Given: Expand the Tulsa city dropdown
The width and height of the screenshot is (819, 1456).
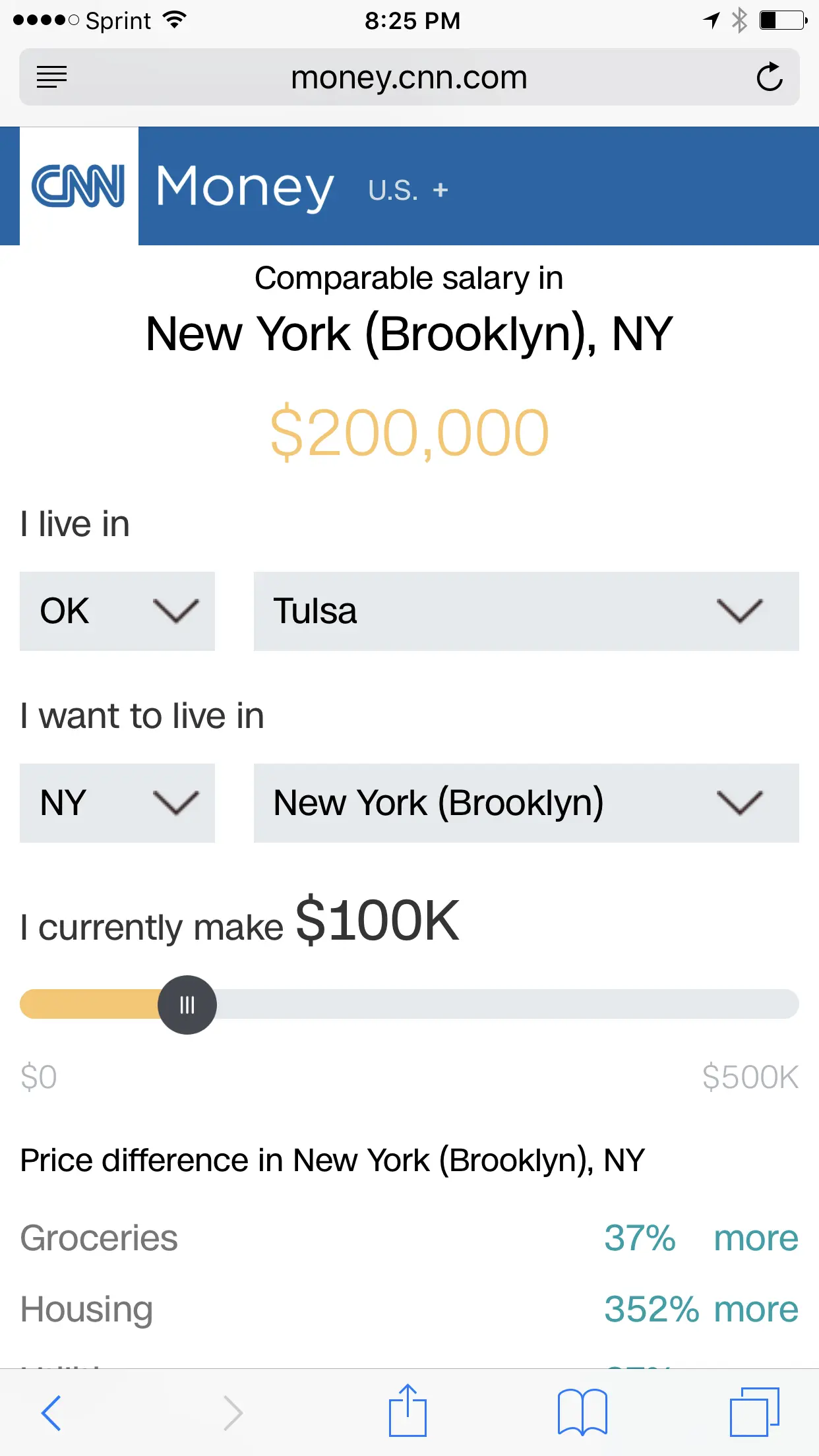Looking at the screenshot, I should 526,611.
